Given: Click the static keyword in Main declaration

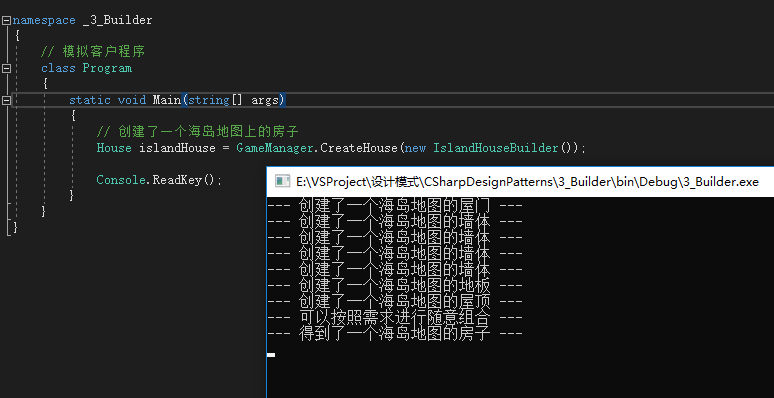Looking at the screenshot, I should tap(90, 100).
